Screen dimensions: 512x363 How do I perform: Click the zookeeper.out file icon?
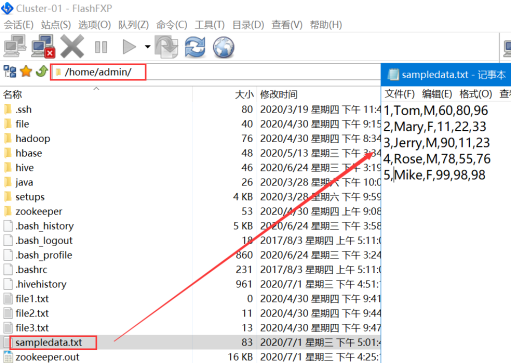8,357
